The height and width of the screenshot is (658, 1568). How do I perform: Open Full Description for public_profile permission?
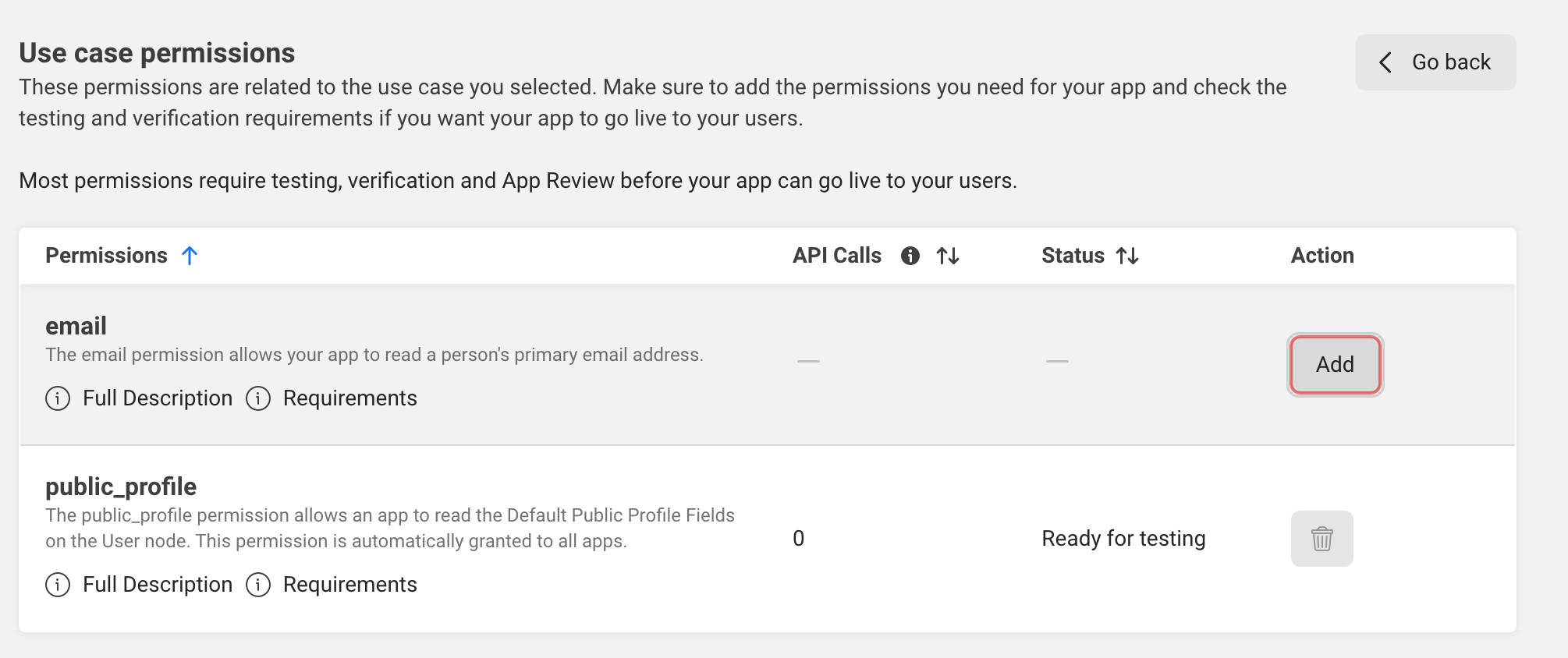(x=158, y=585)
